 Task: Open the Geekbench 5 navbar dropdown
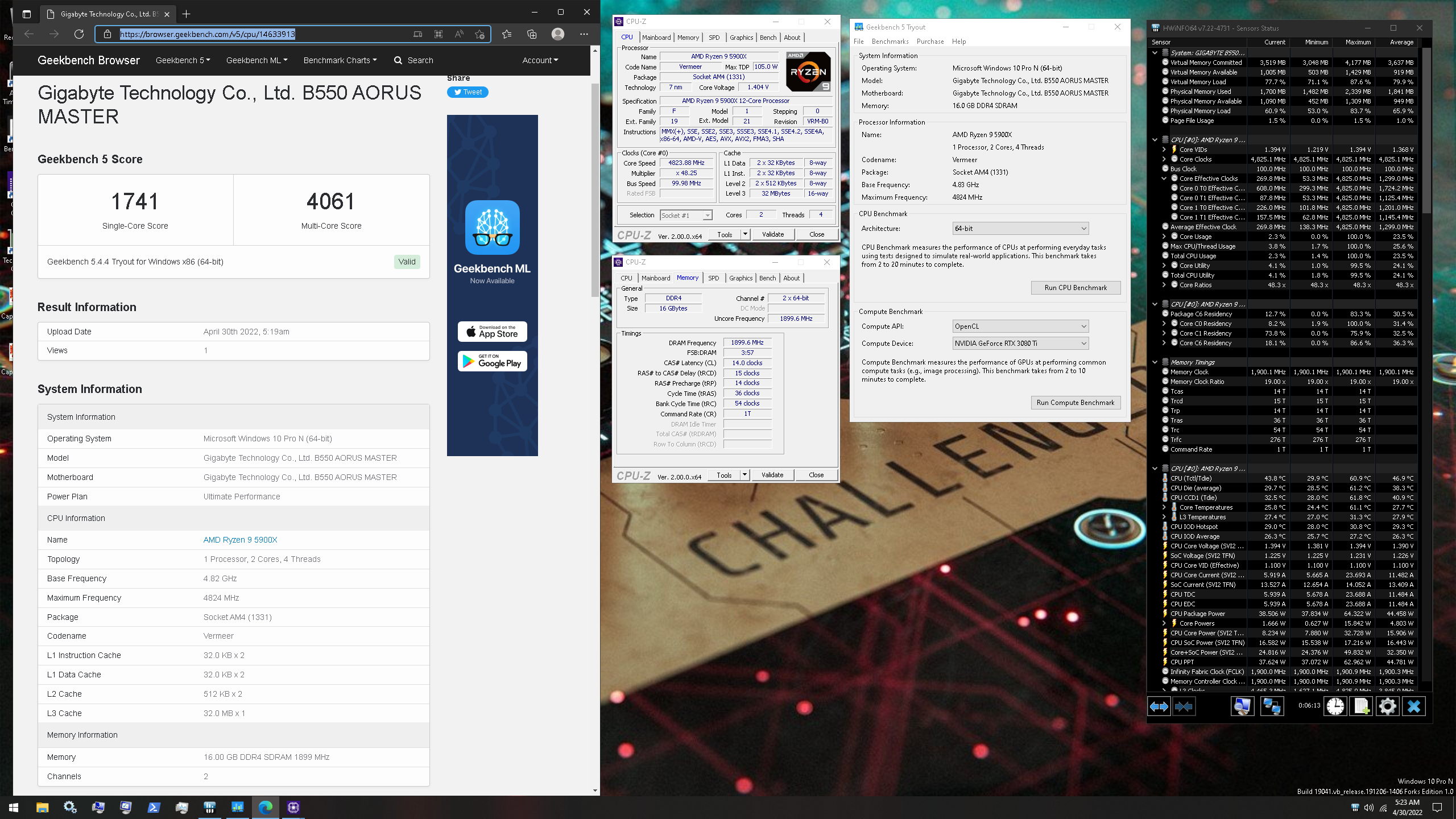click(183, 60)
